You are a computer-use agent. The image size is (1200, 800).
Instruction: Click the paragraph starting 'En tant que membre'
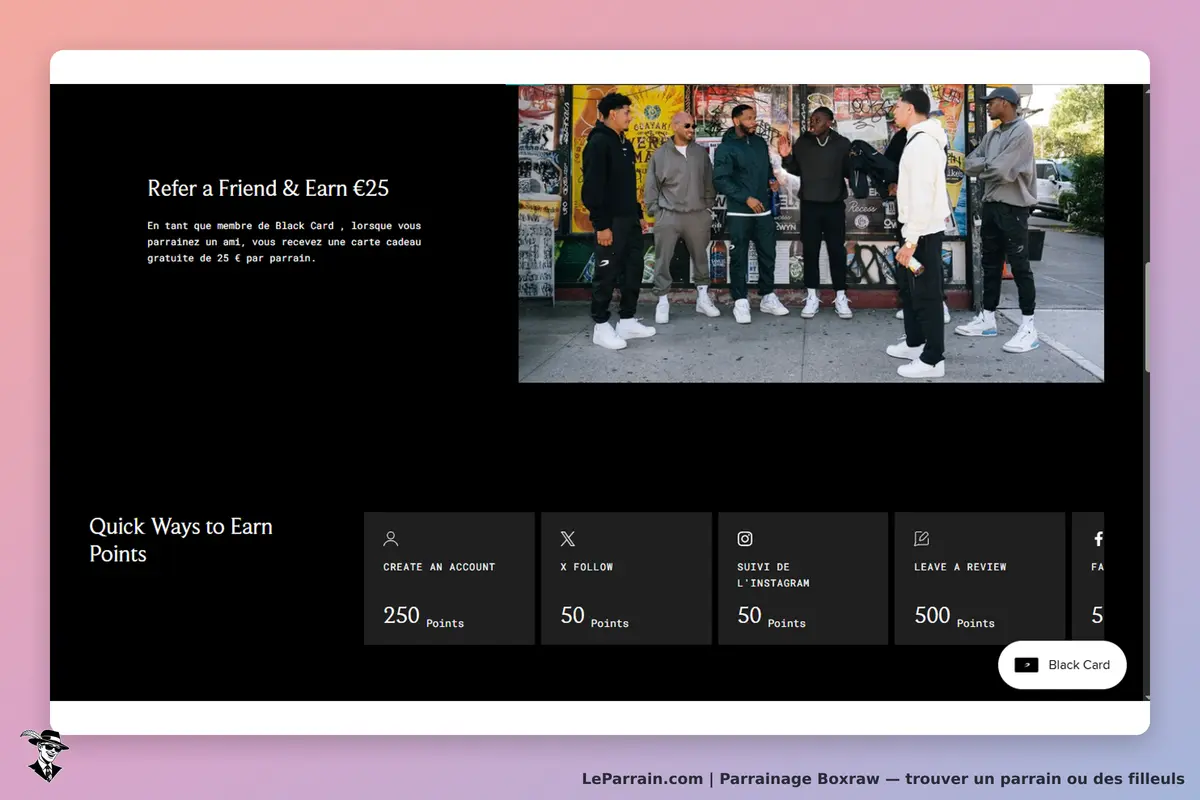[x=284, y=242]
